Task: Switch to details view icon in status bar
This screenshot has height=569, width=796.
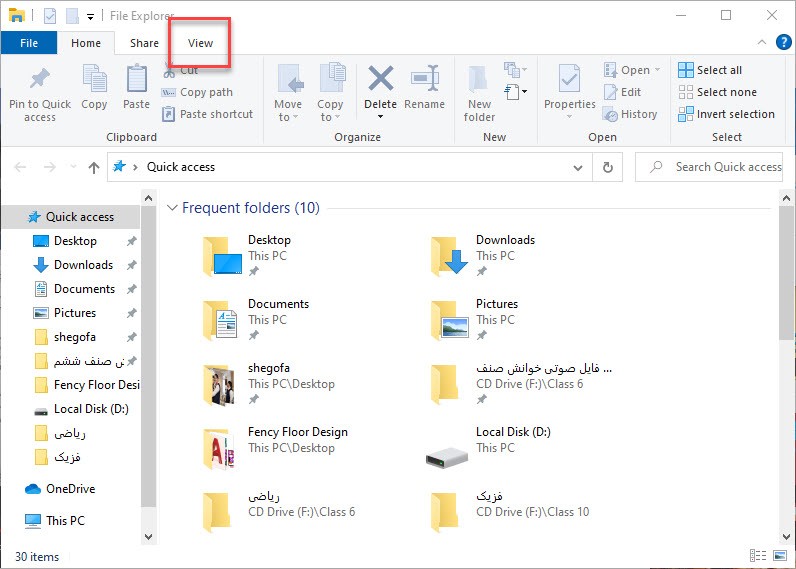Action: [x=758, y=556]
